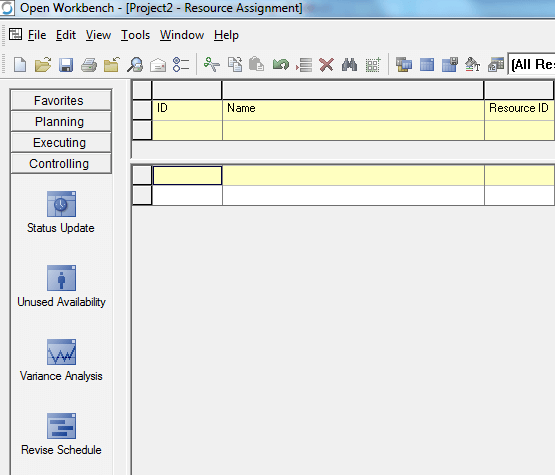The width and height of the screenshot is (555, 475).
Task: Open the View menu
Action: (98, 35)
